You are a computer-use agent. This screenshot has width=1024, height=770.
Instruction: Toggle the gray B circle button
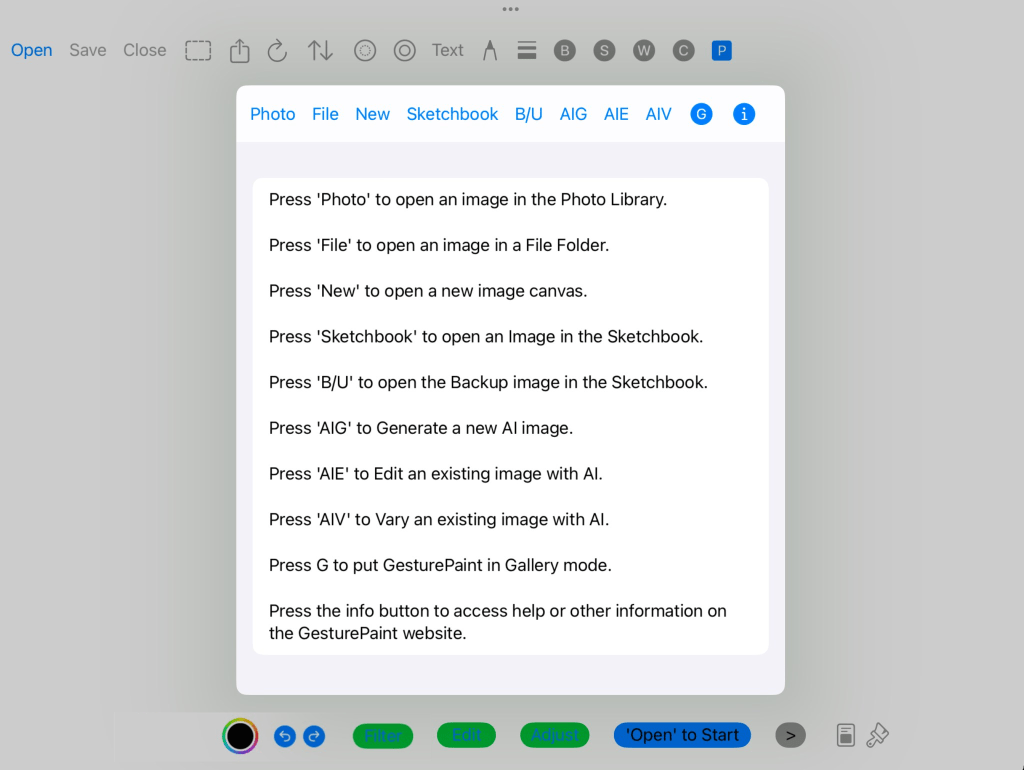tap(565, 50)
